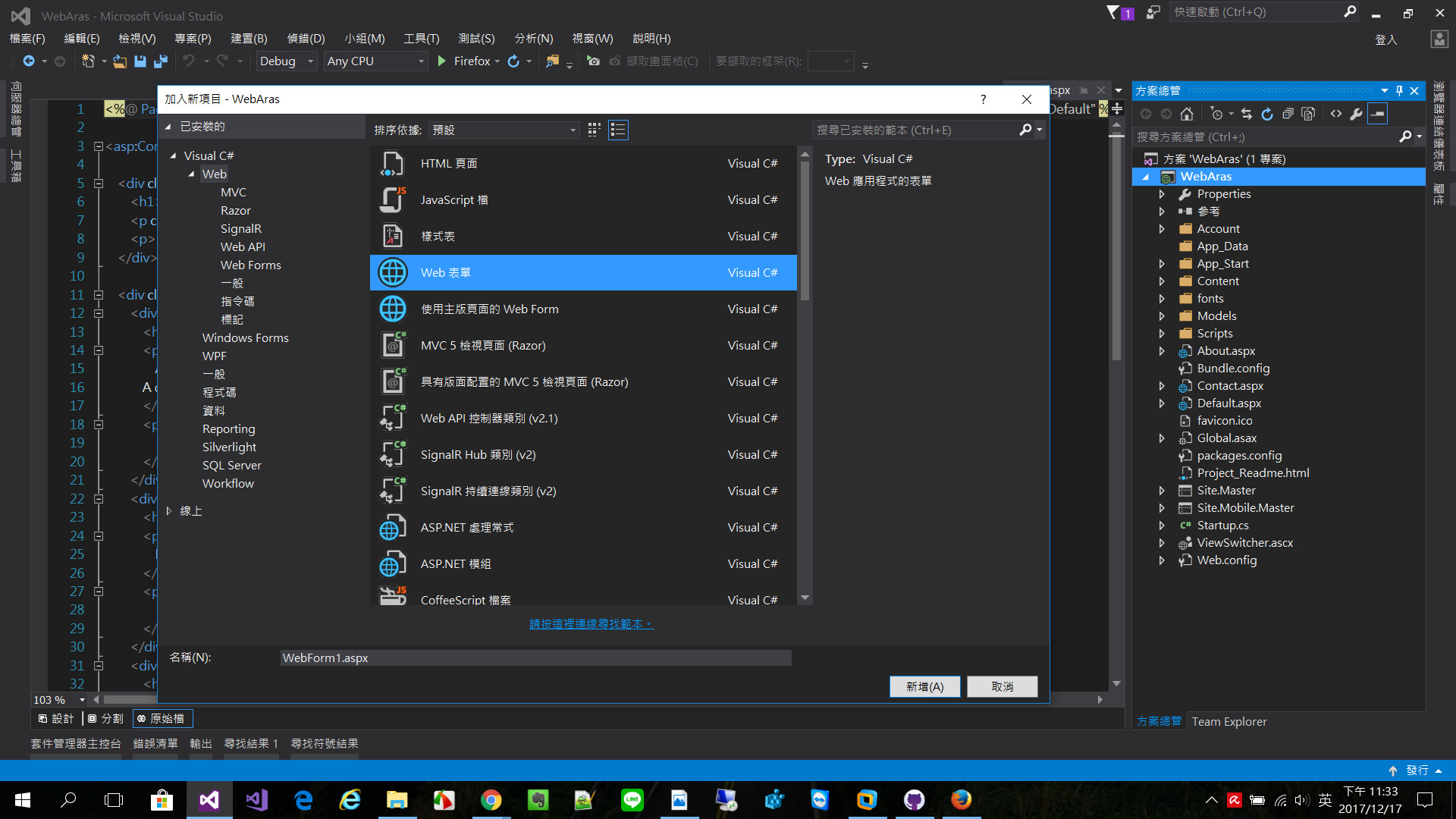Switch template list to small icons list view
Viewport: 1456px width, 819px height.
click(x=618, y=130)
